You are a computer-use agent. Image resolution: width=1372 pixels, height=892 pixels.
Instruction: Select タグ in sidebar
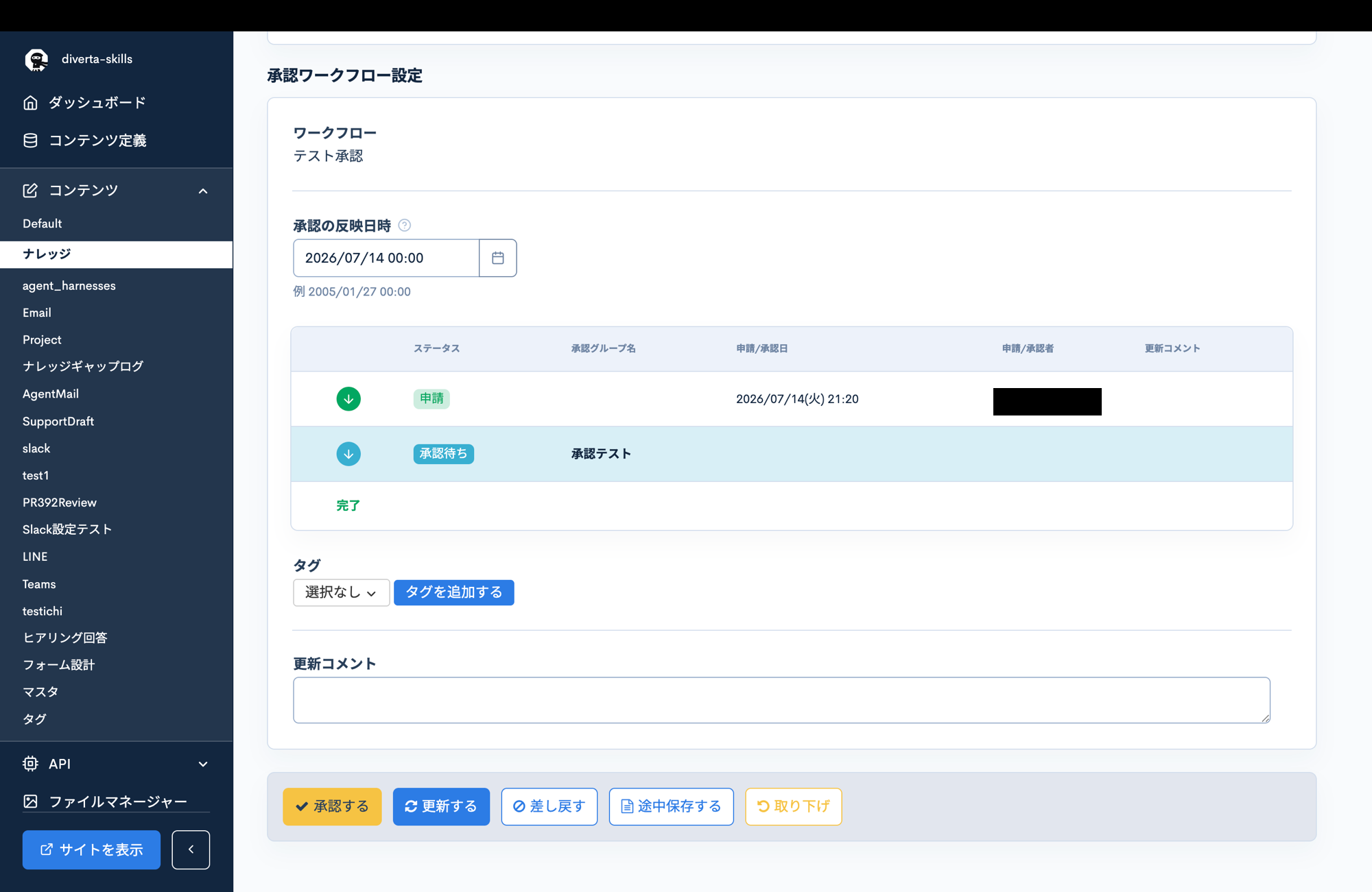(x=34, y=719)
